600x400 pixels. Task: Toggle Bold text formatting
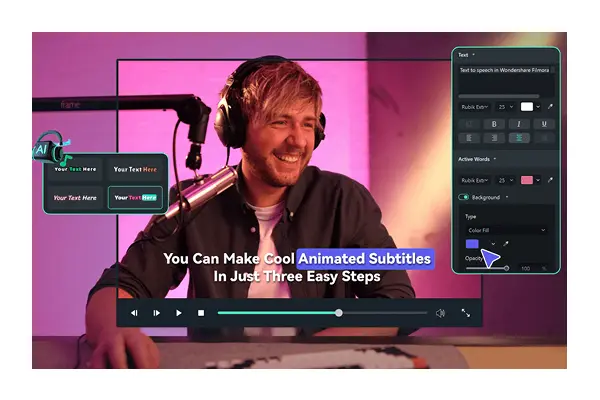tap(493, 124)
